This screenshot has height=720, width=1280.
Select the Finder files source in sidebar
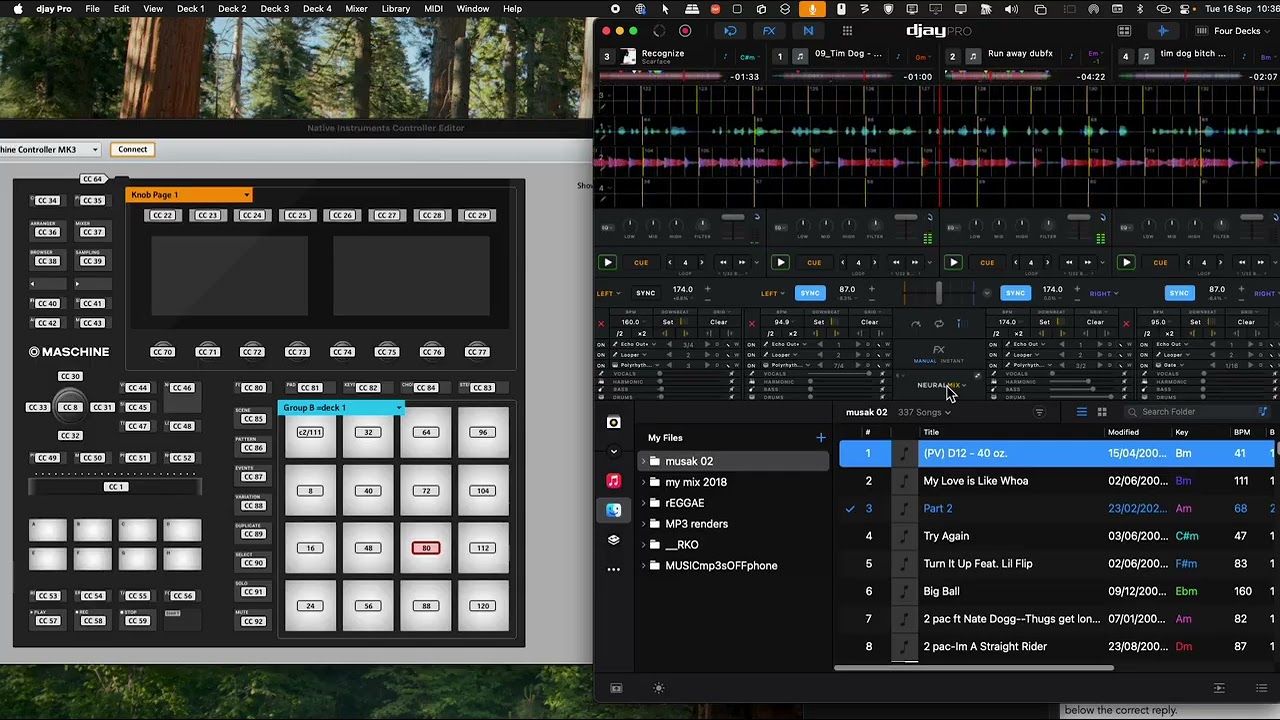coord(614,510)
